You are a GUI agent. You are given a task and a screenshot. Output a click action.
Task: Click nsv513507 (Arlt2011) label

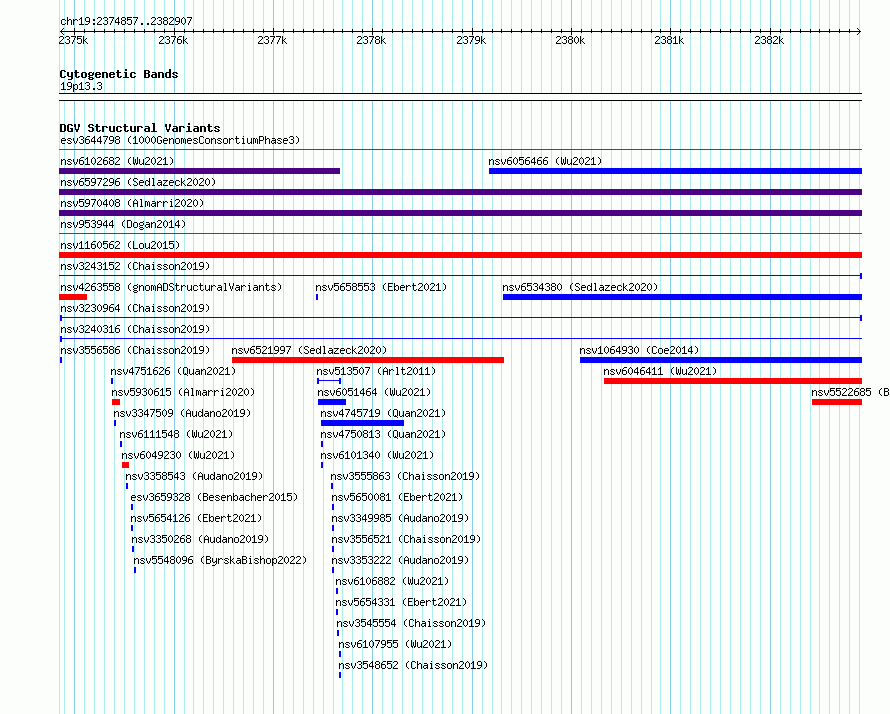click(376, 371)
